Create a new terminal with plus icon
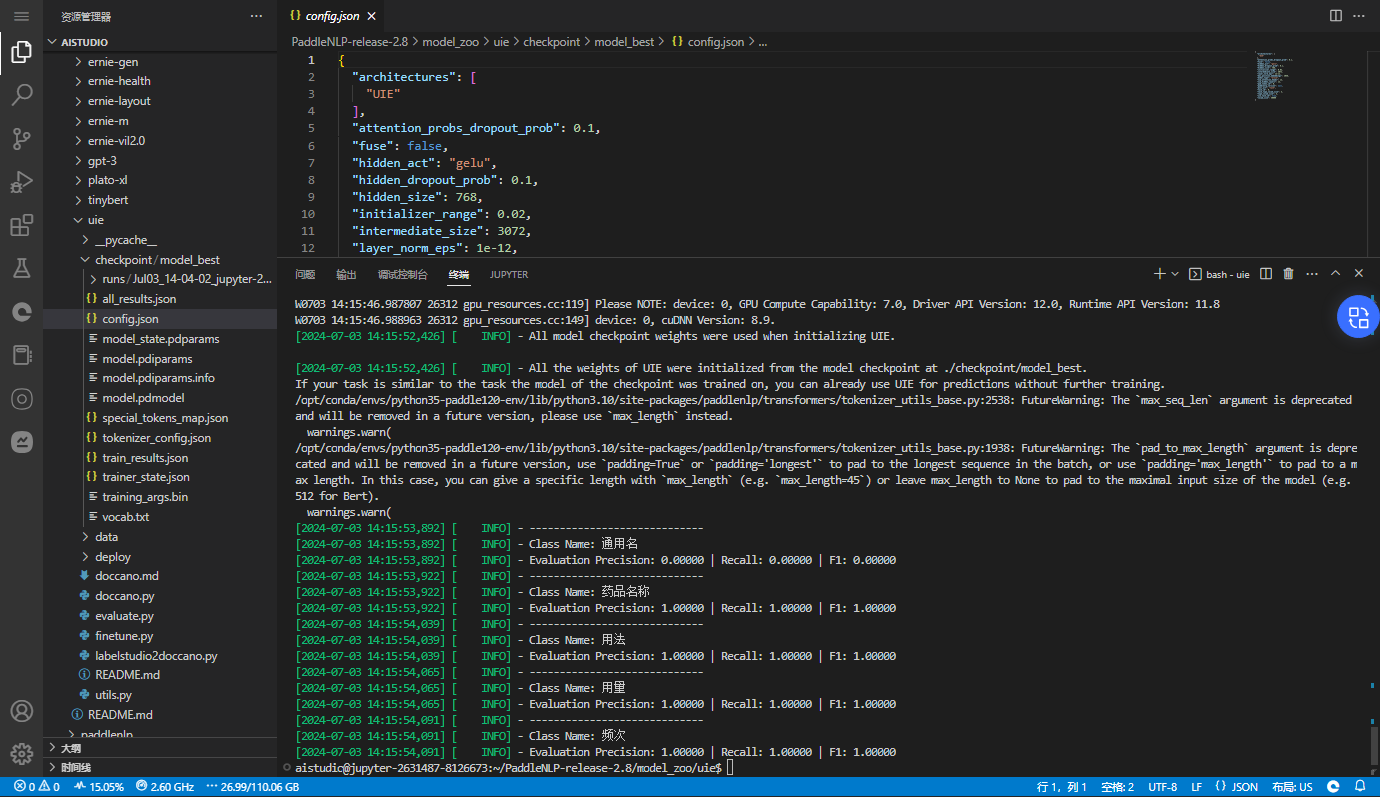Image resolution: width=1380 pixels, height=797 pixels. [x=1160, y=273]
